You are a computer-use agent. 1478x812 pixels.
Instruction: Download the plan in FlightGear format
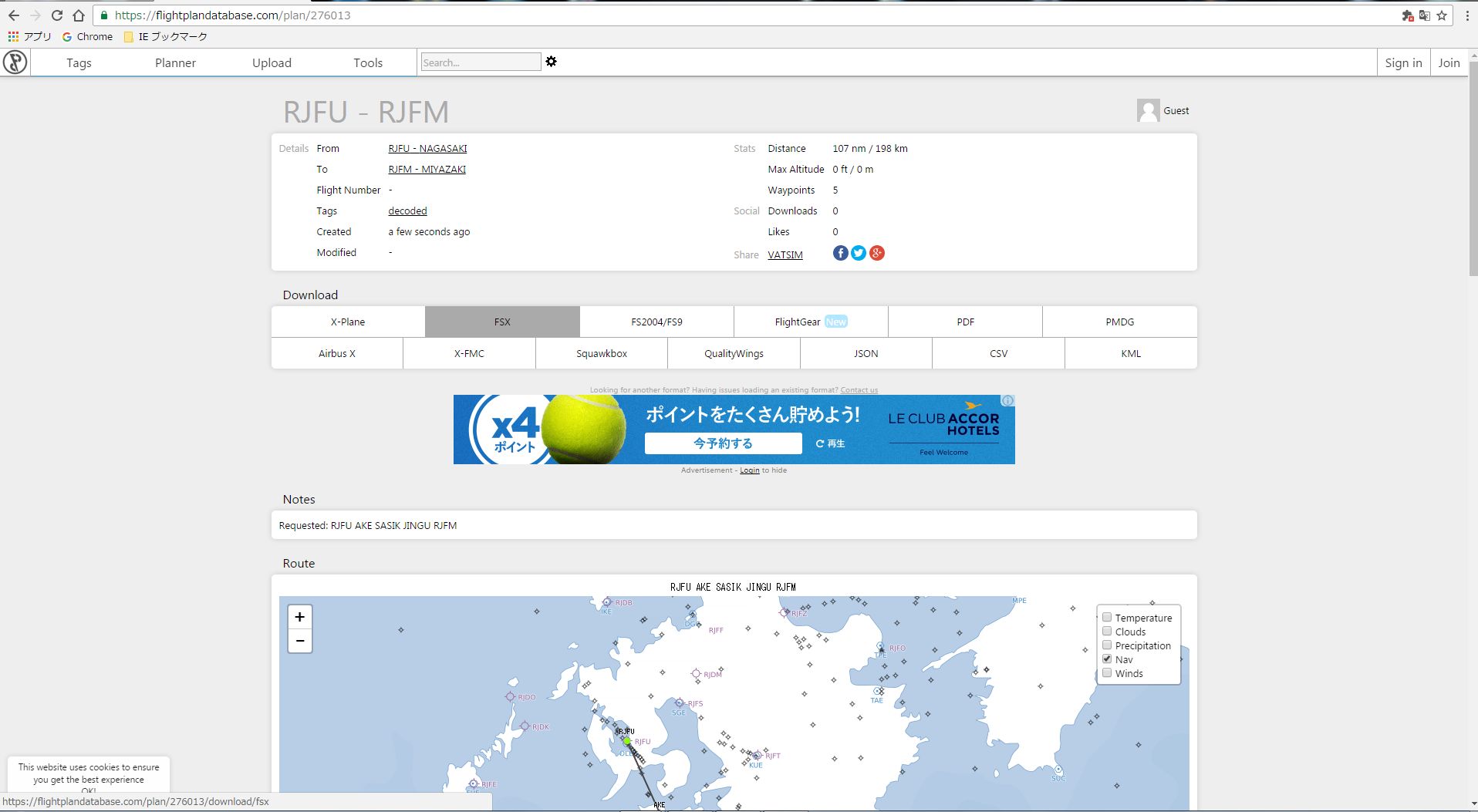[x=811, y=322]
